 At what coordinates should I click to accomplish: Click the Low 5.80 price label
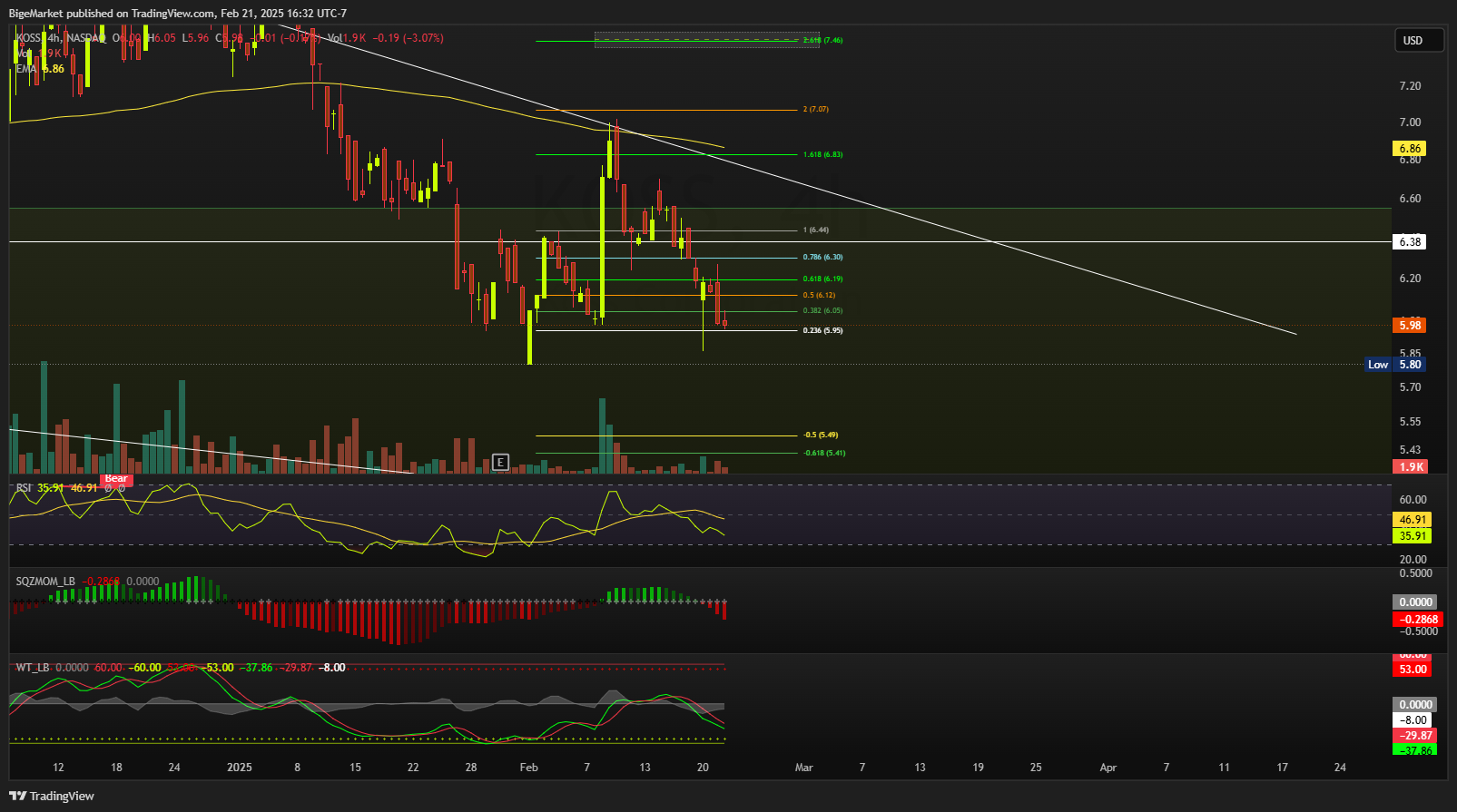coord(1396,365)
